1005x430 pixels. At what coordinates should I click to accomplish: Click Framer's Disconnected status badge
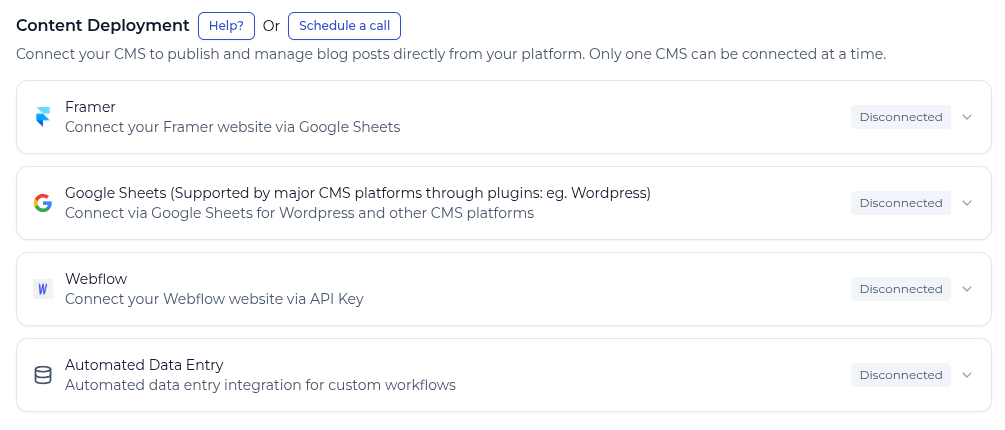[901, 117]
